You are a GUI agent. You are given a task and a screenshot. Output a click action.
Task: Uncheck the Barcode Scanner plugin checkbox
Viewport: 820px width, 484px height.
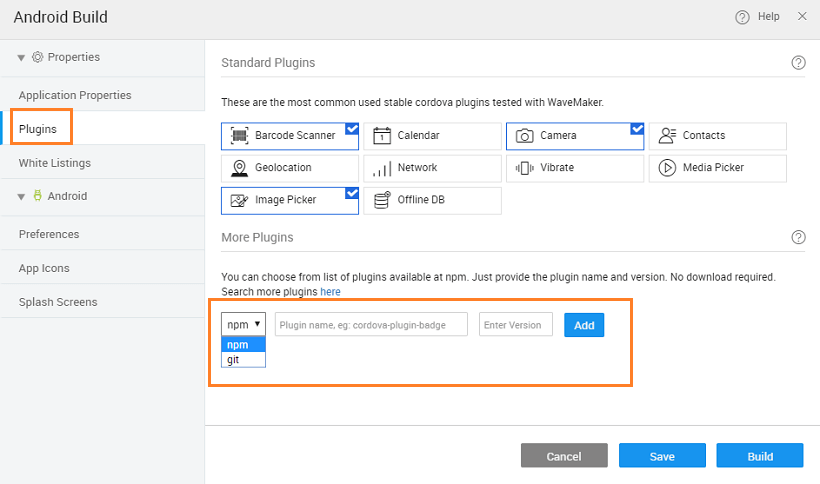[x=351, y=129]
